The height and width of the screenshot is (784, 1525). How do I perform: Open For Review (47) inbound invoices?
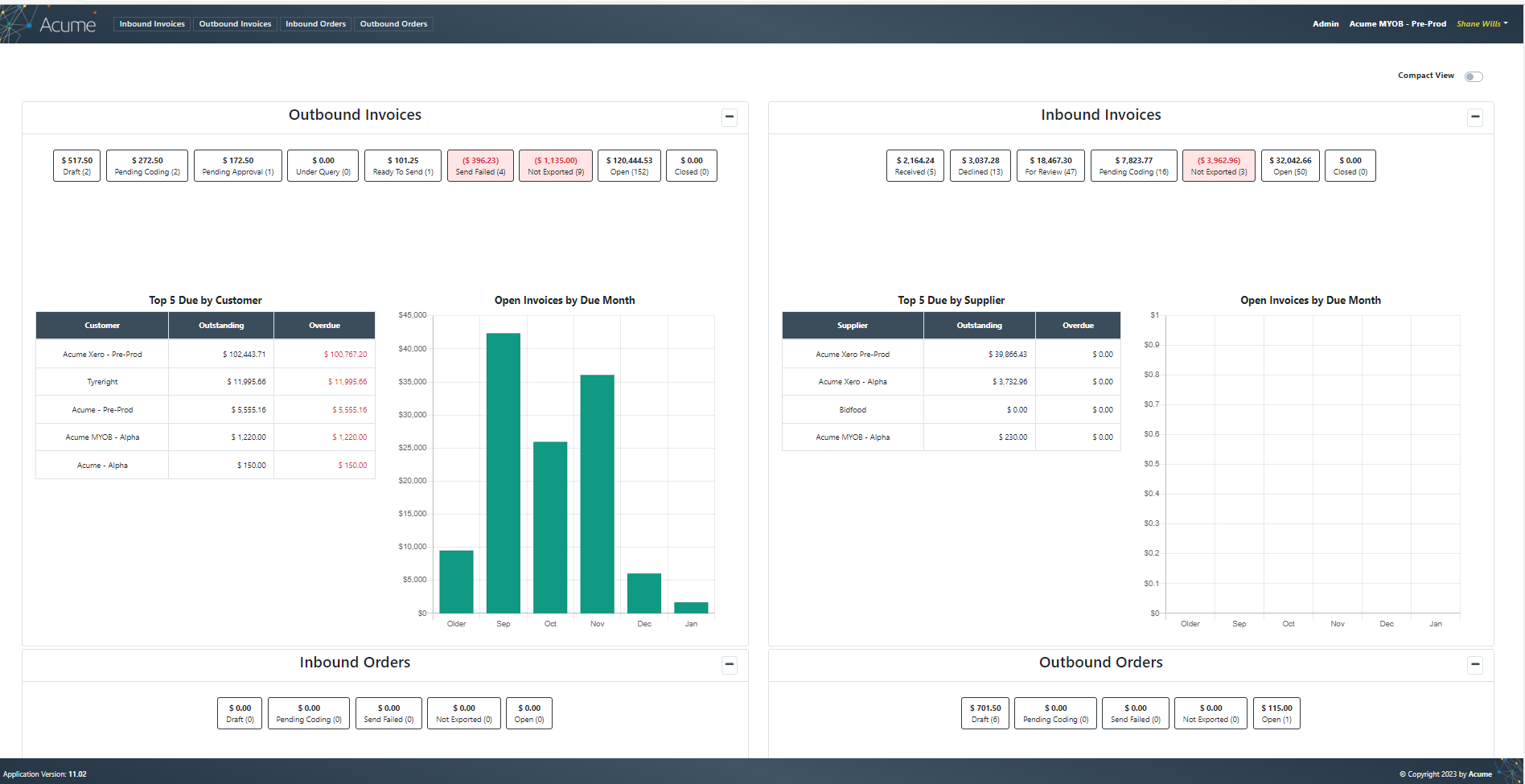1050,165
